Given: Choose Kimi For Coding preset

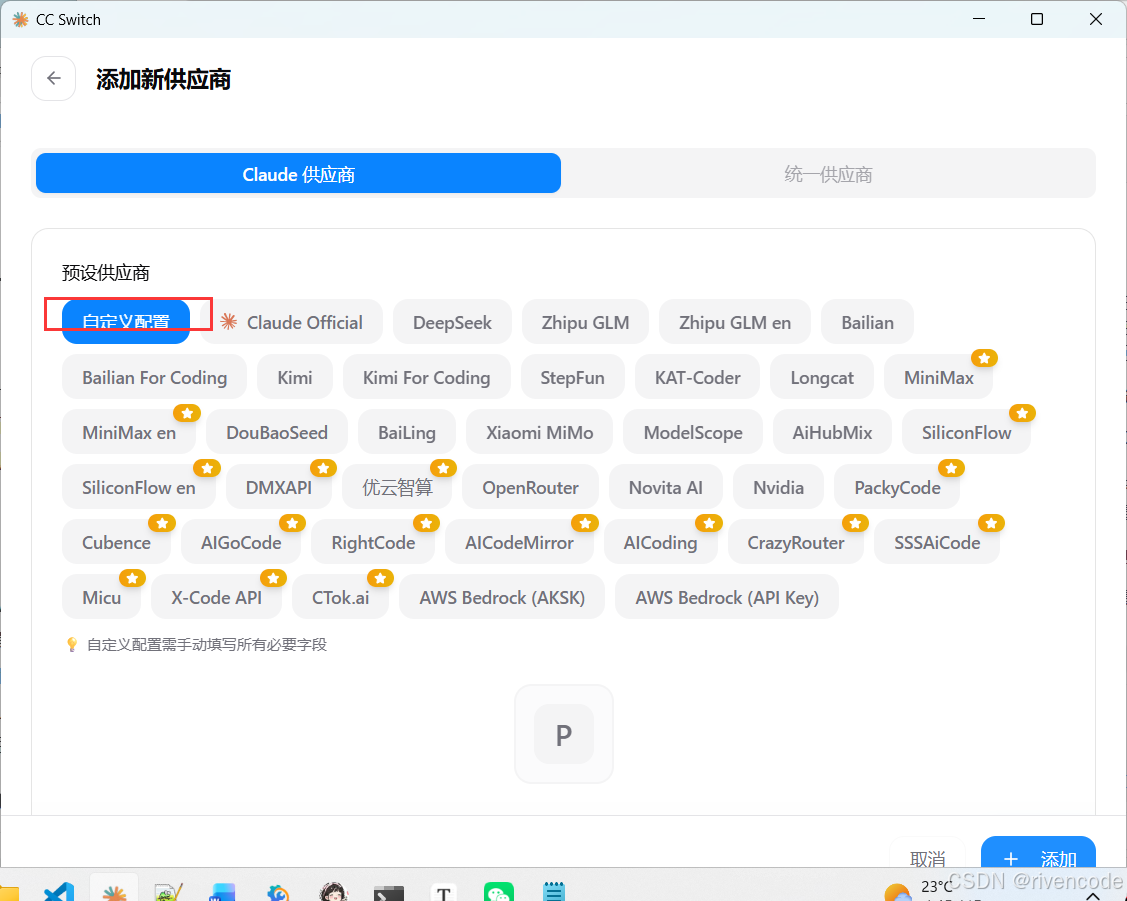Looking at the screenshot, I should (x=426, y=377).
